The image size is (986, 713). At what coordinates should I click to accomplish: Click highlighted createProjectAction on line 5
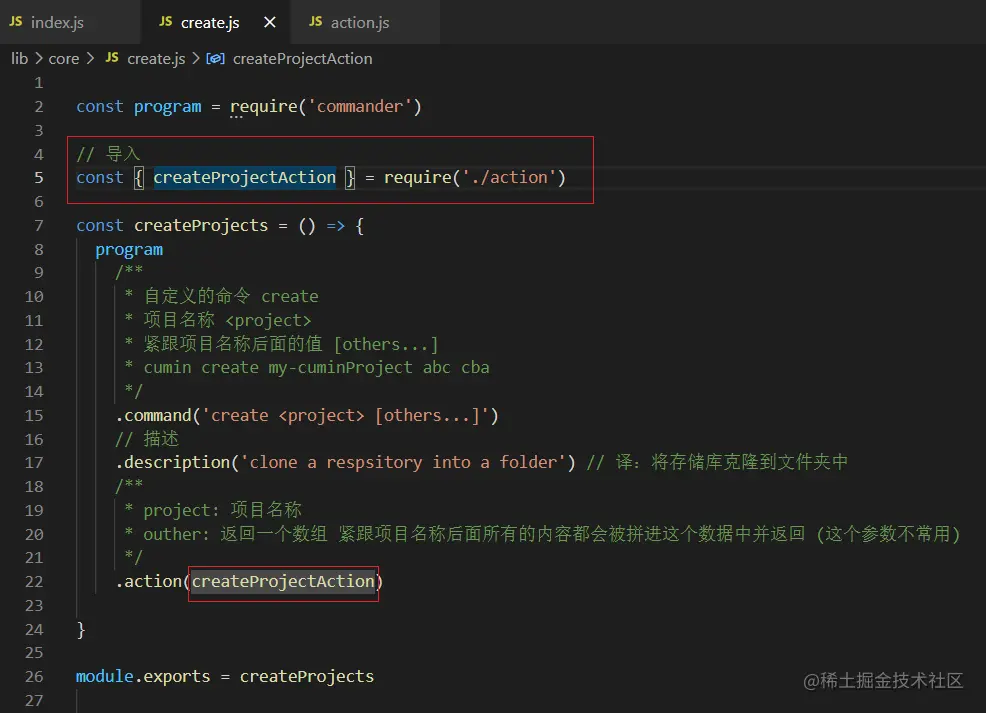245,177
